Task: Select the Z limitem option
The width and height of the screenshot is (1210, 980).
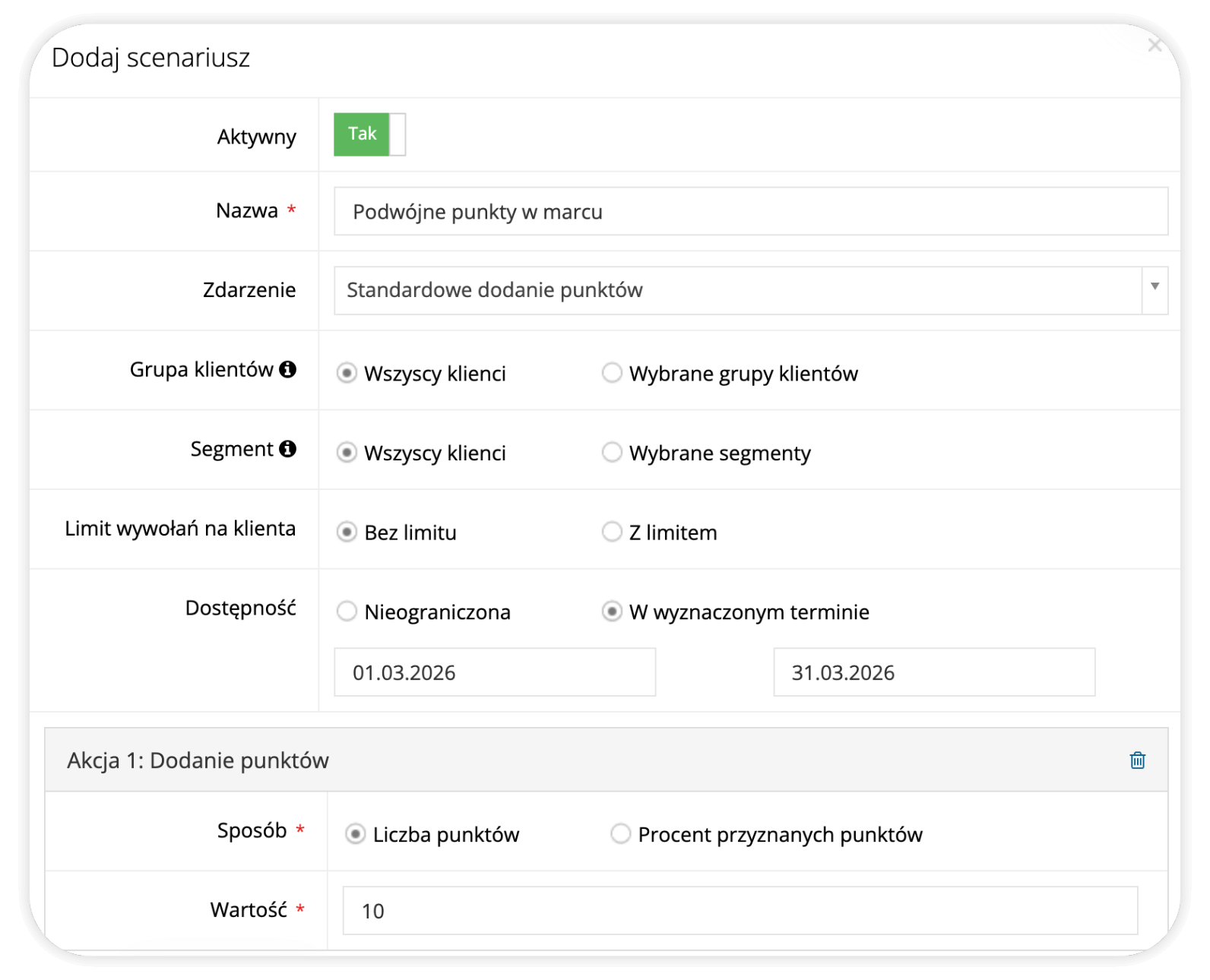Action: (612, 532)
